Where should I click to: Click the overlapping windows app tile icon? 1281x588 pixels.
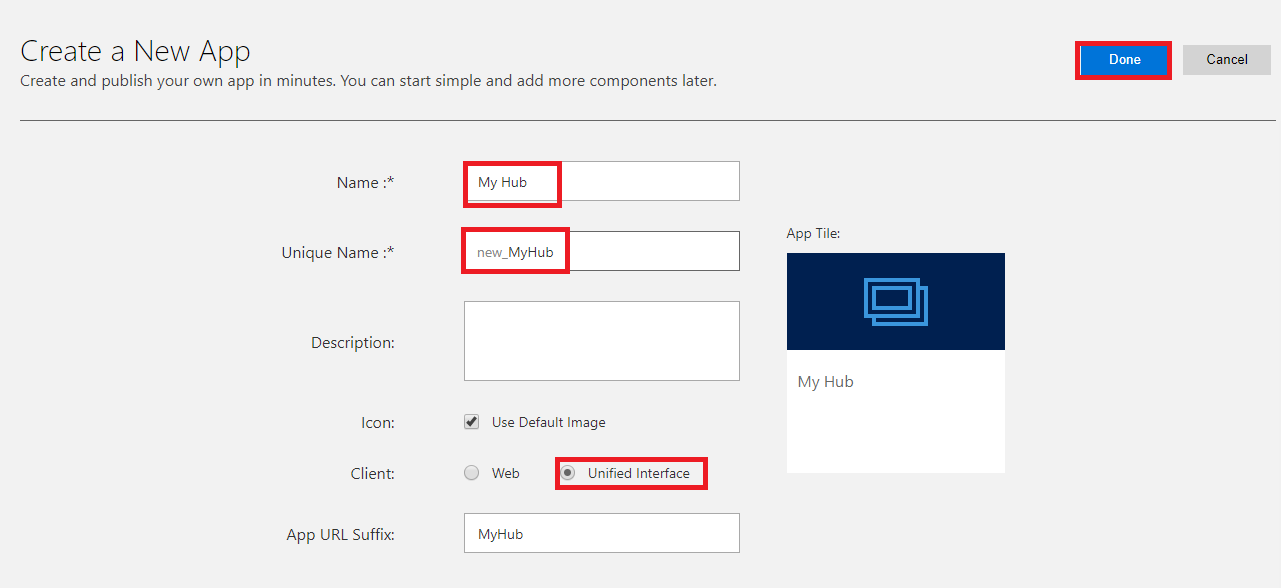(x=896, y=301)
